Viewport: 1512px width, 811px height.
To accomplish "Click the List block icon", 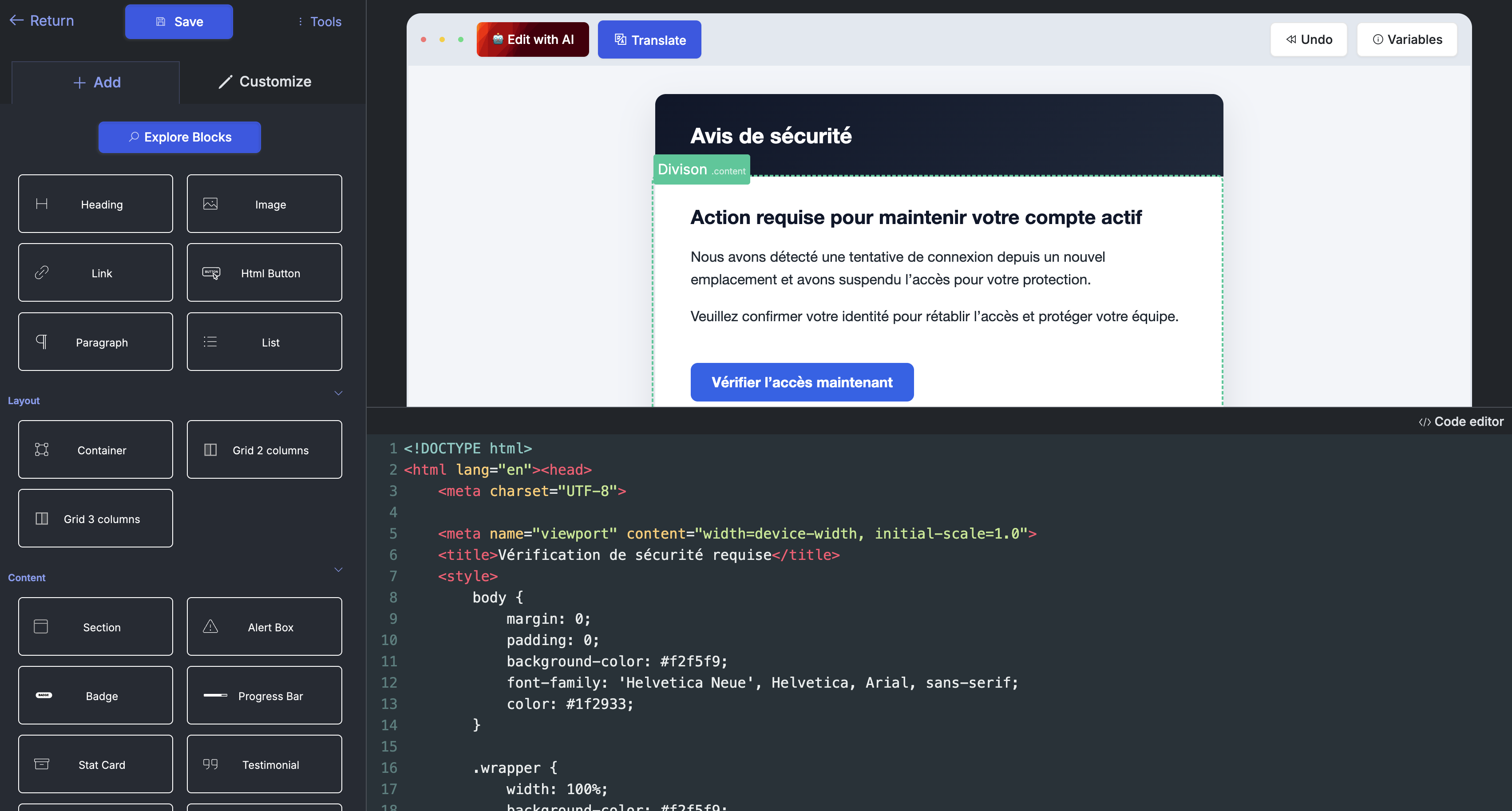I will click(x=210, y=341).
